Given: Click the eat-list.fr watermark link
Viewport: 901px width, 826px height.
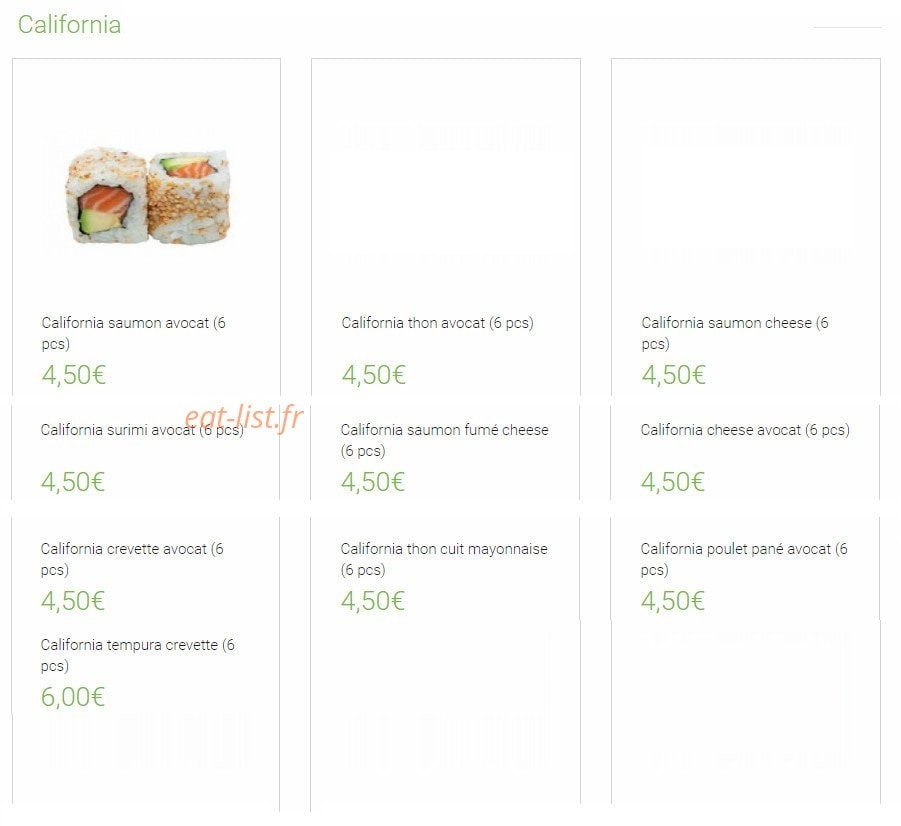Looking at the screenshot, I should click(x=244, y=417).
